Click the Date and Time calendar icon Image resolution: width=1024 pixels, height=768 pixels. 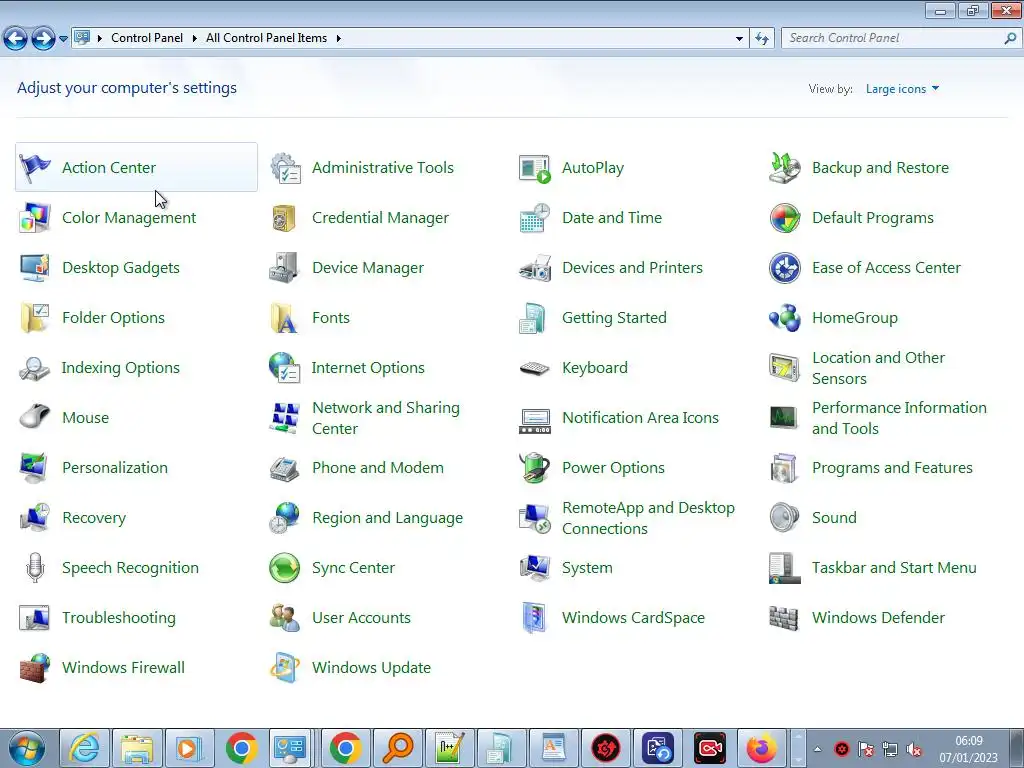pos(535,217)
